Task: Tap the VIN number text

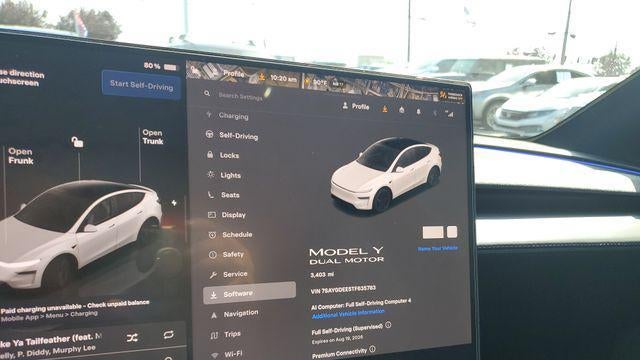Action: [x=343, y=290]
